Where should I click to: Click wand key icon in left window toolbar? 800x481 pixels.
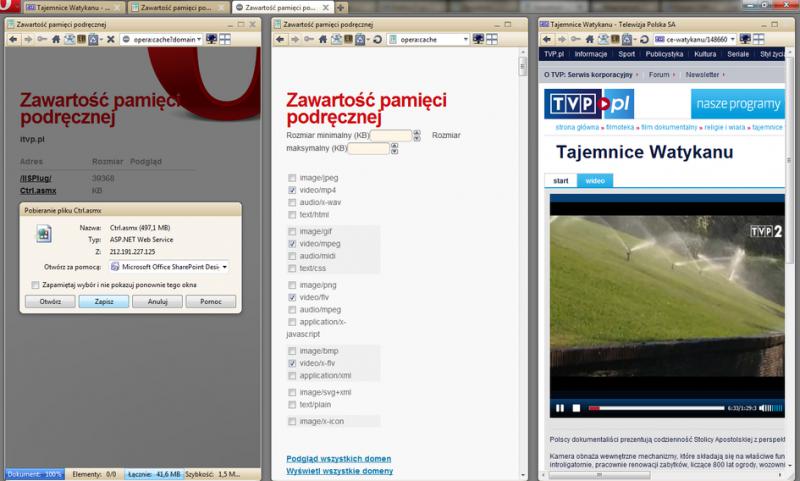click(41, 39)
